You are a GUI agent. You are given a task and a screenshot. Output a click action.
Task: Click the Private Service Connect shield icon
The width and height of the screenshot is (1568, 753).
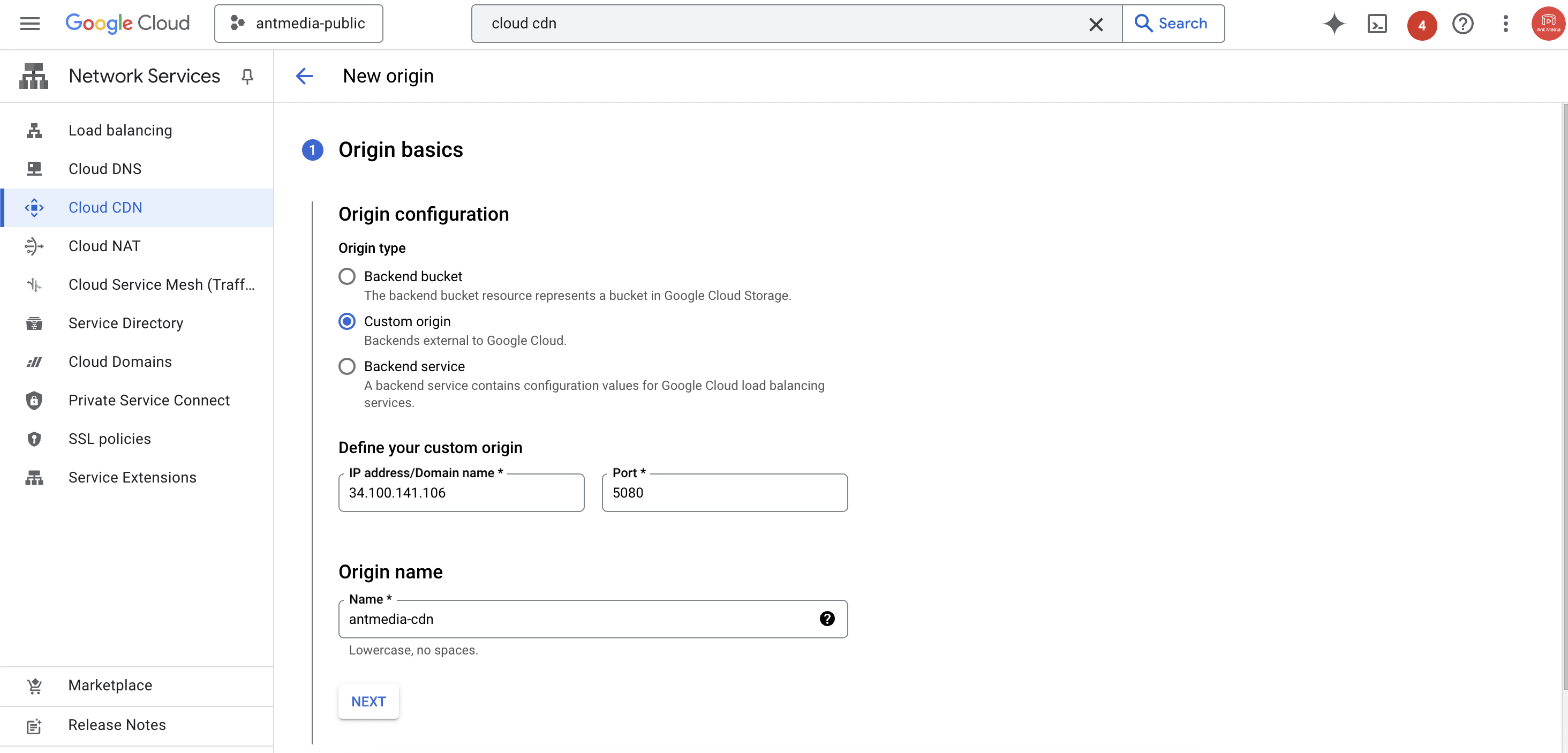34,401
